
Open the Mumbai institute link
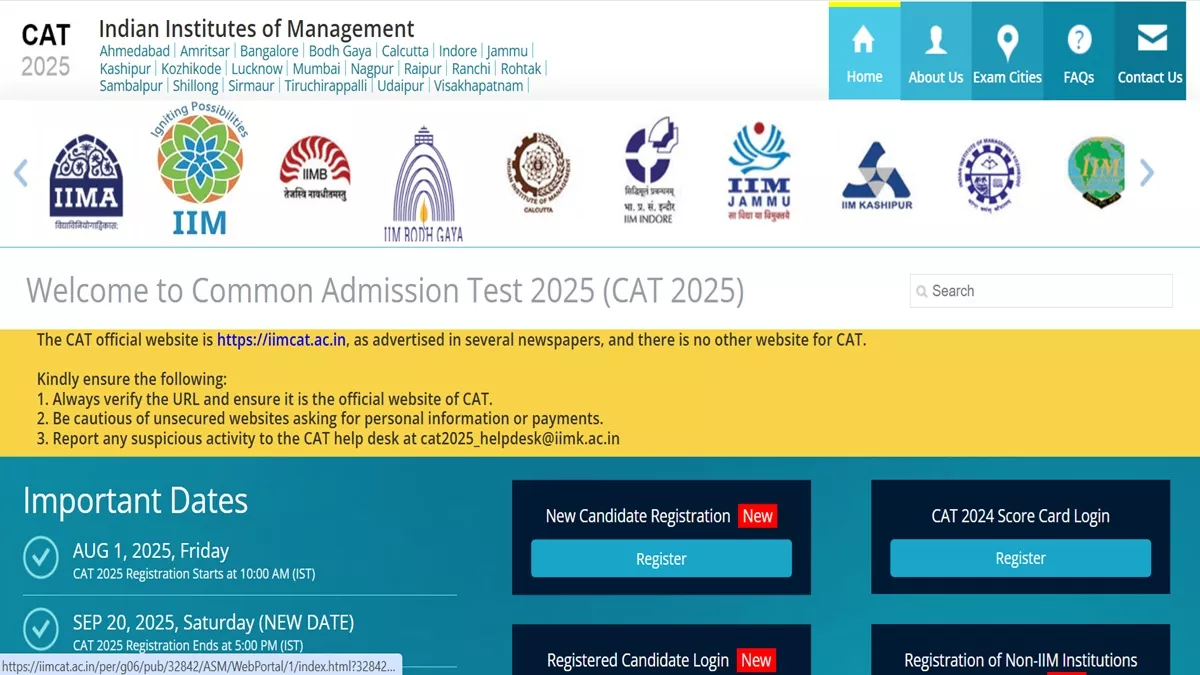[317, 69]
